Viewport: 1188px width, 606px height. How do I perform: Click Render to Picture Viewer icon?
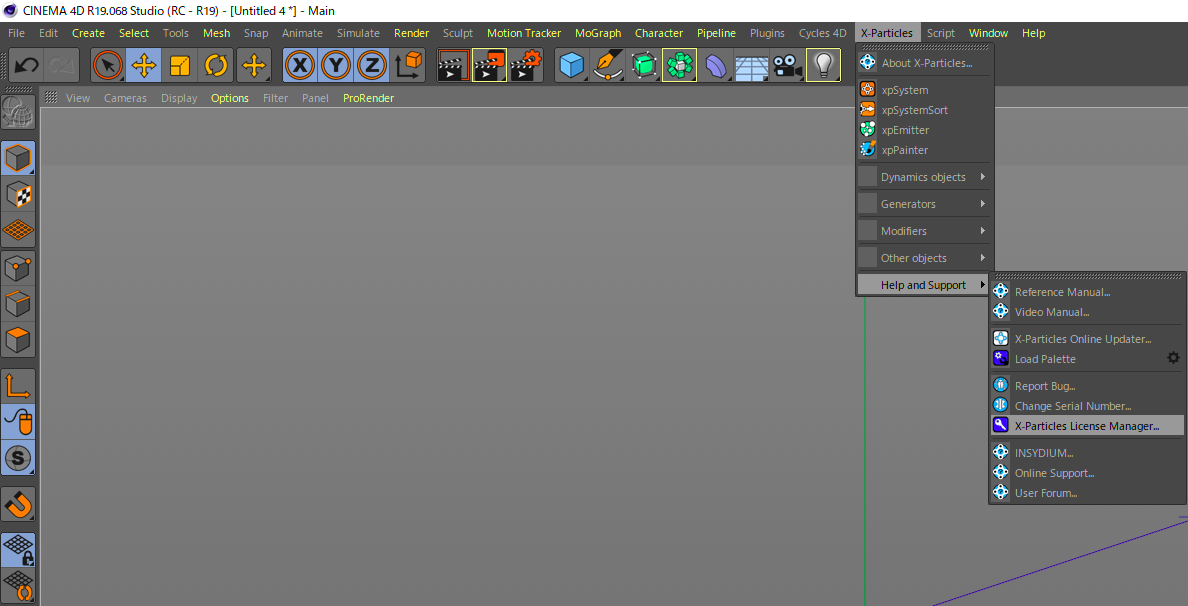[x=489, y=65]
